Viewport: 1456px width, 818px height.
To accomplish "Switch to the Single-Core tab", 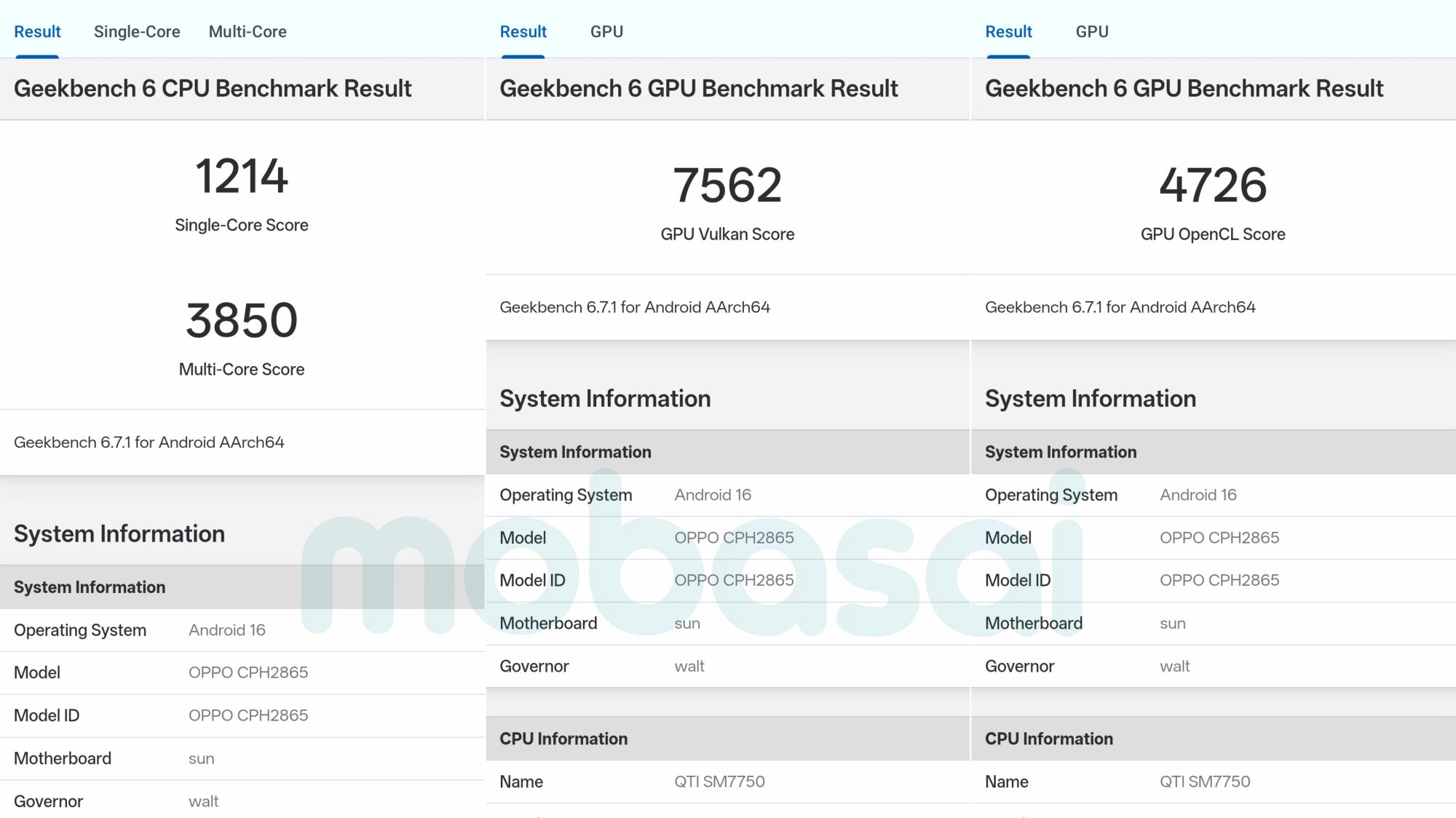I will 137,31.
